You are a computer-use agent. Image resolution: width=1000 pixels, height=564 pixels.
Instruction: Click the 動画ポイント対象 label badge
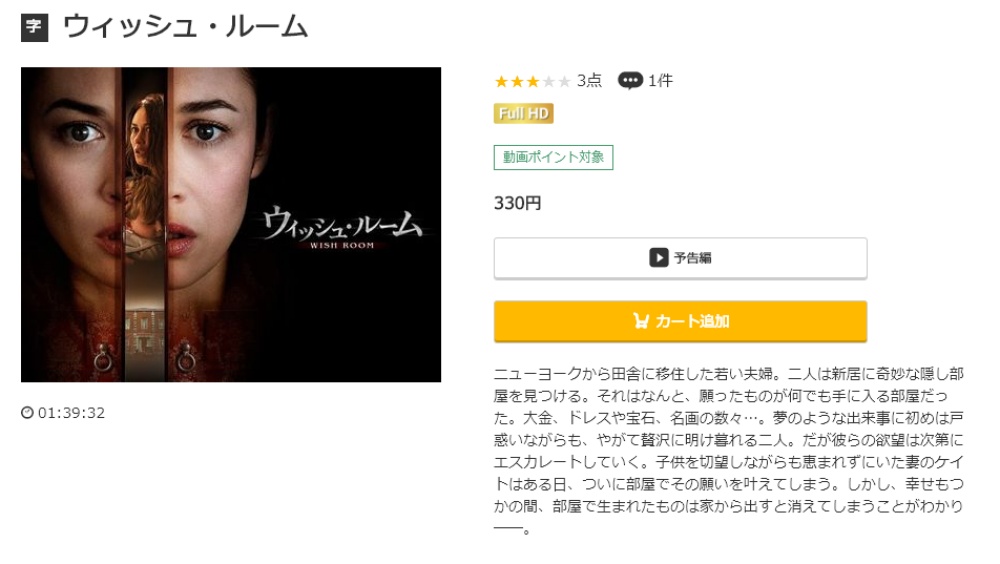(x=554, y=158)
